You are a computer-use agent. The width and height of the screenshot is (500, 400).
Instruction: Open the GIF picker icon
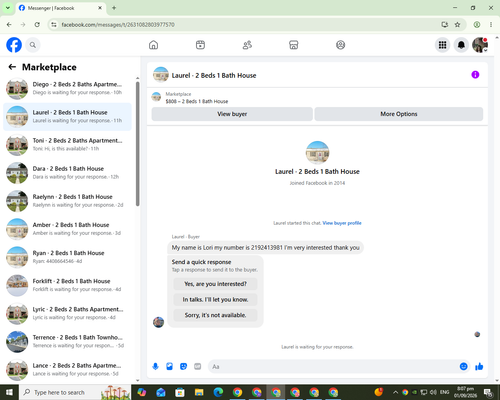pos(198,367)
